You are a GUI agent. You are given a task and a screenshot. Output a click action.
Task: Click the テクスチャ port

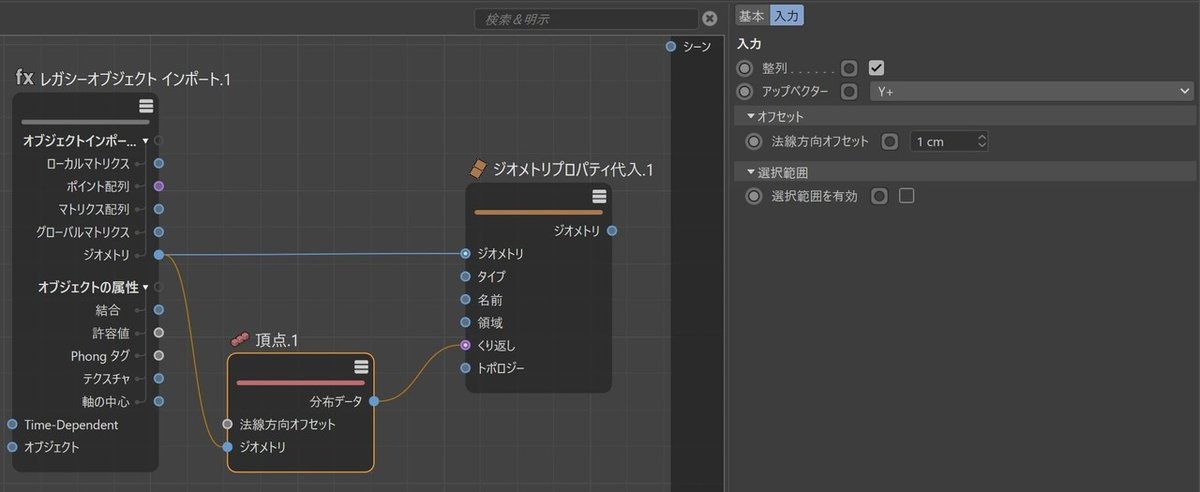[x=159, y=379]
